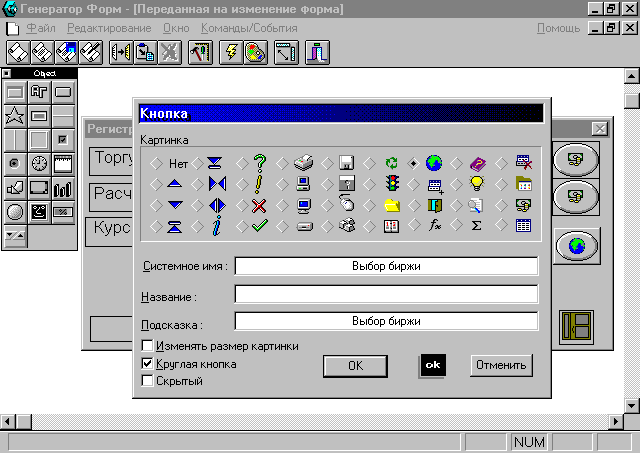Enable the Изменять размер картинки checkbox
The image size is (640, 454).
pyautogui.click(x=148, y=346)
